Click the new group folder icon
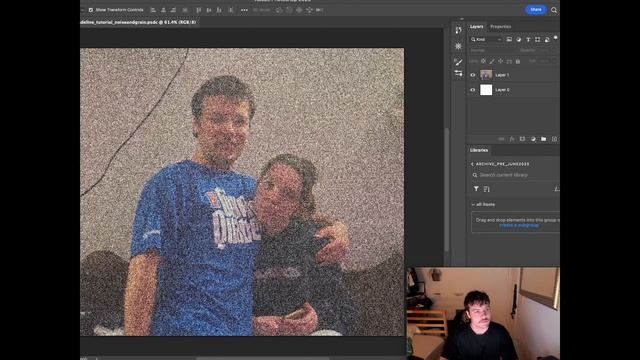 click(x=544, y=139)
